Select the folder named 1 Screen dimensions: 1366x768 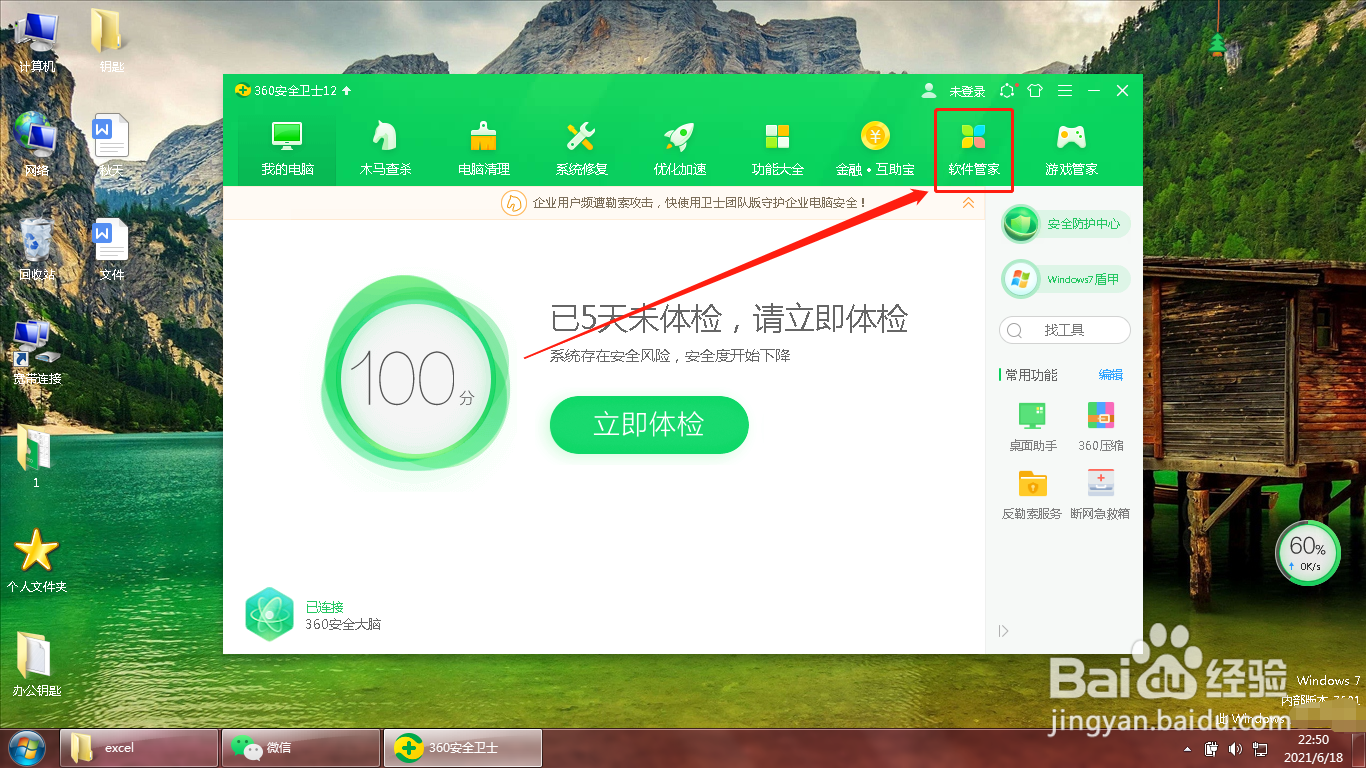[36, 457]
